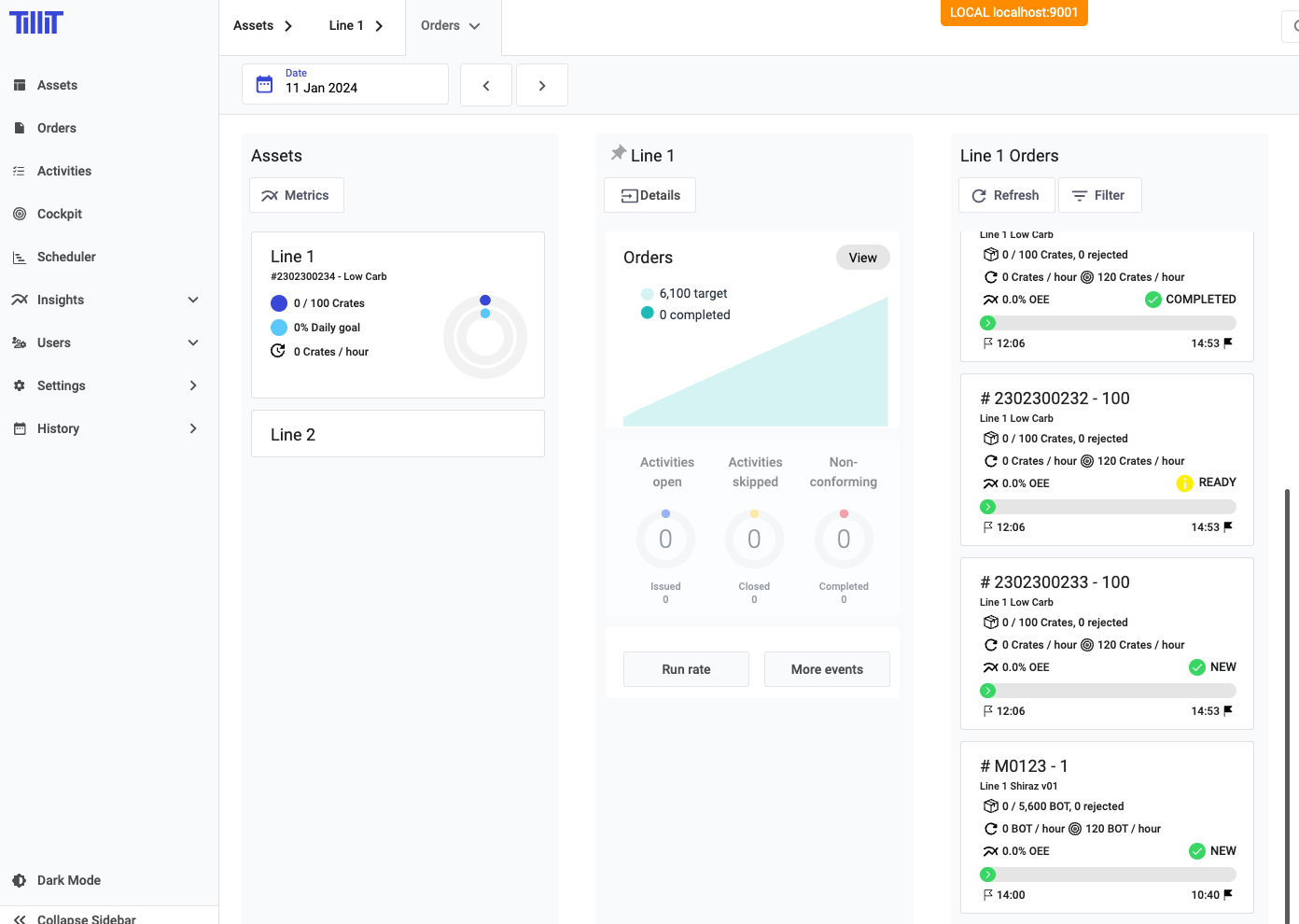The image size is (1299, 924).
Task: Click the Refresh button
Action: [x=1006, y=195]
